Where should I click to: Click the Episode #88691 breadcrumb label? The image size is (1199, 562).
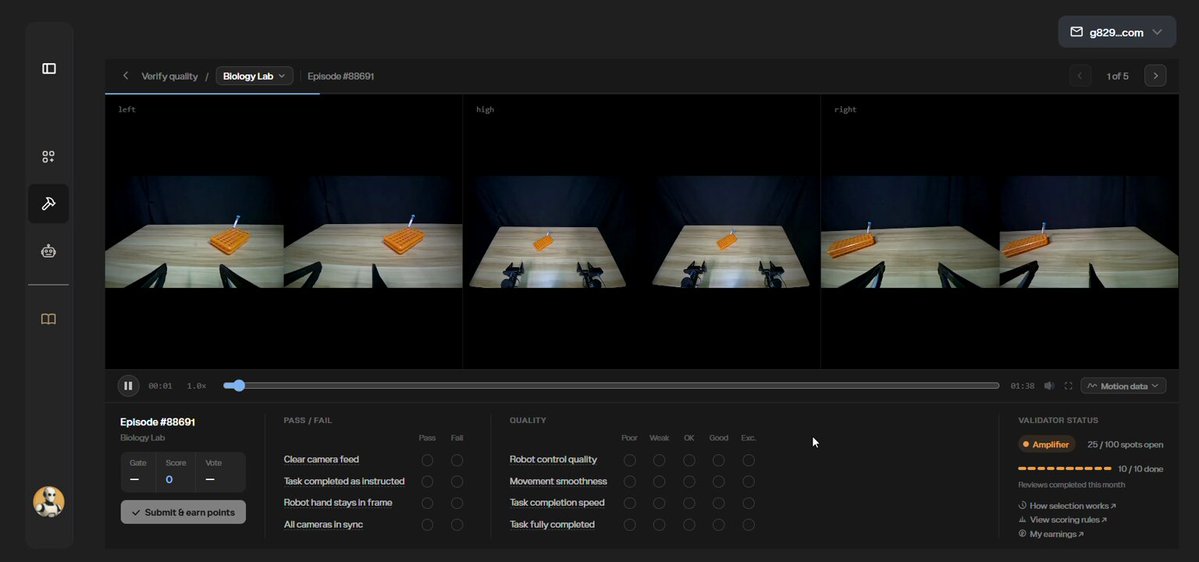pos(340,76)
